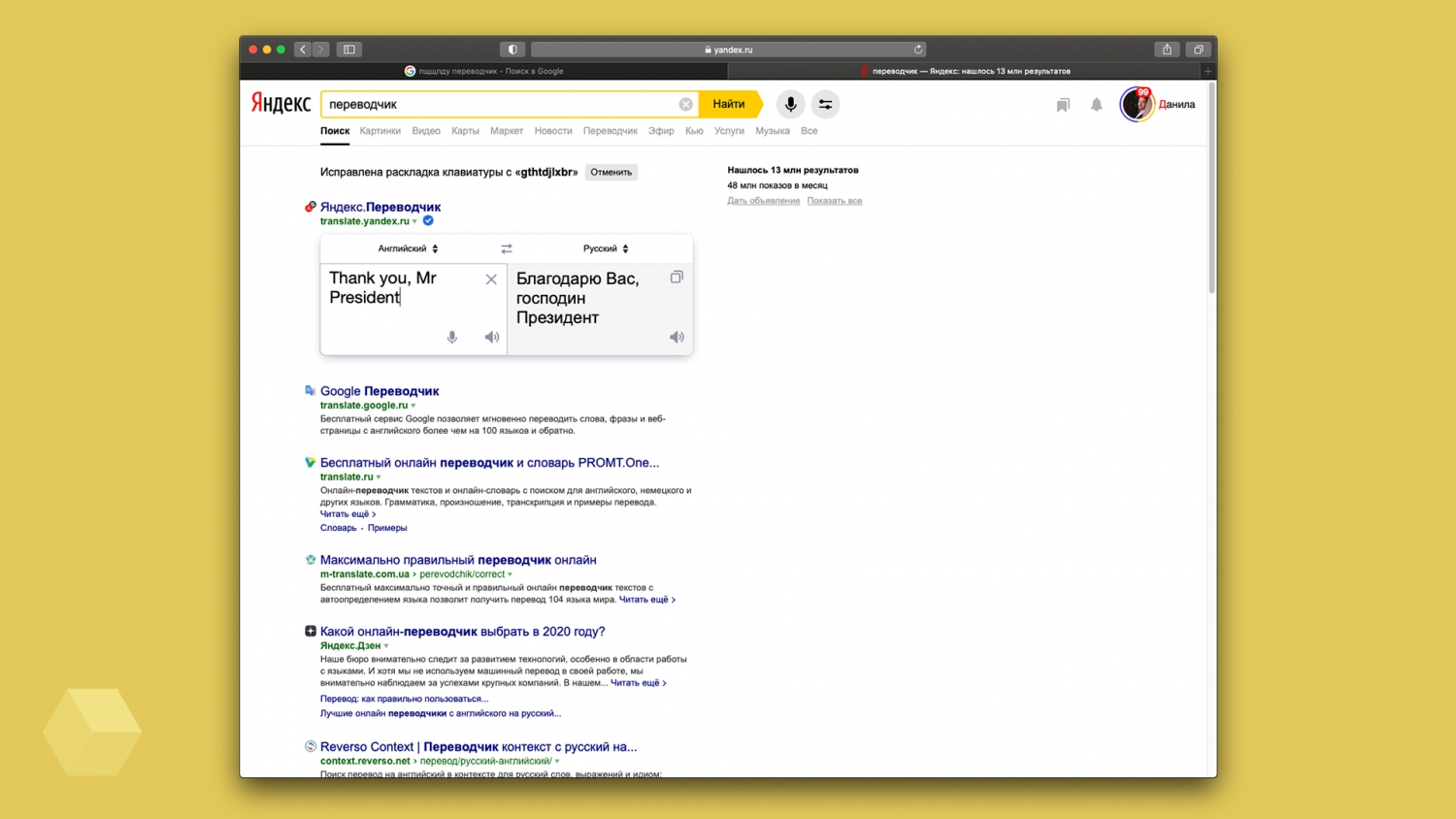Add a new tab with plus button
This screenshot has width=1456, height=819.
1208,71
